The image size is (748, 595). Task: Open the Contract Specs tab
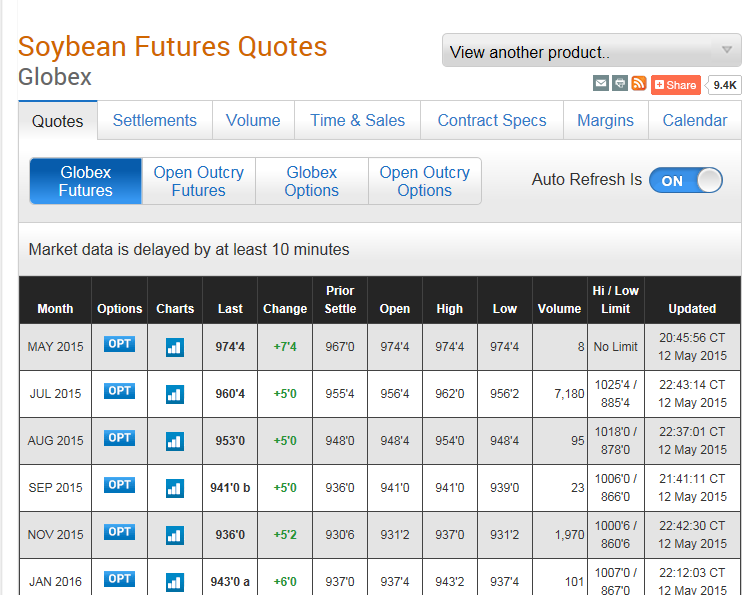click(x=491, y=120)
